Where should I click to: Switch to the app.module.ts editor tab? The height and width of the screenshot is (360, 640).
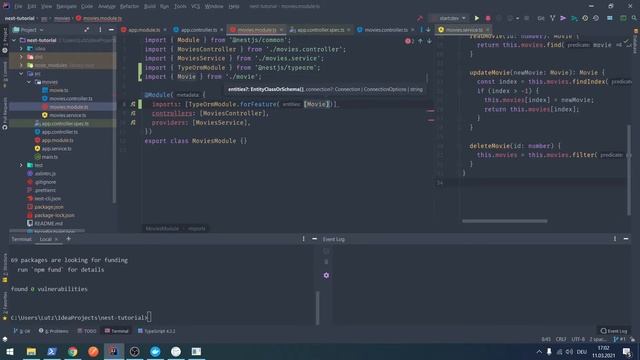144,30
